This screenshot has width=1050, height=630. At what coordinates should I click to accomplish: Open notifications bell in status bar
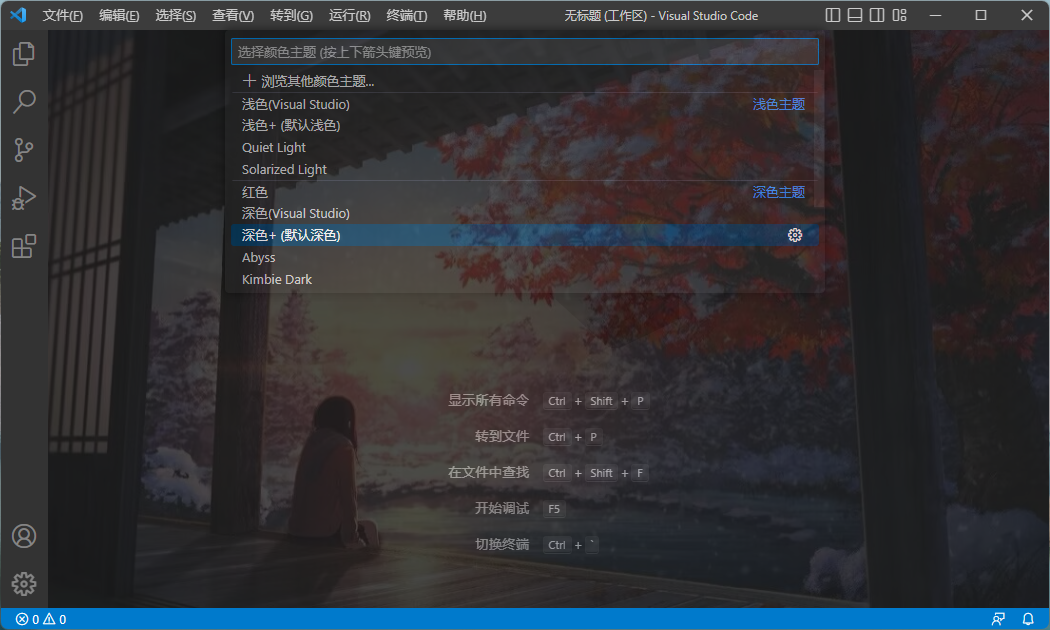pyautogui.click(x=1028, y=619)
